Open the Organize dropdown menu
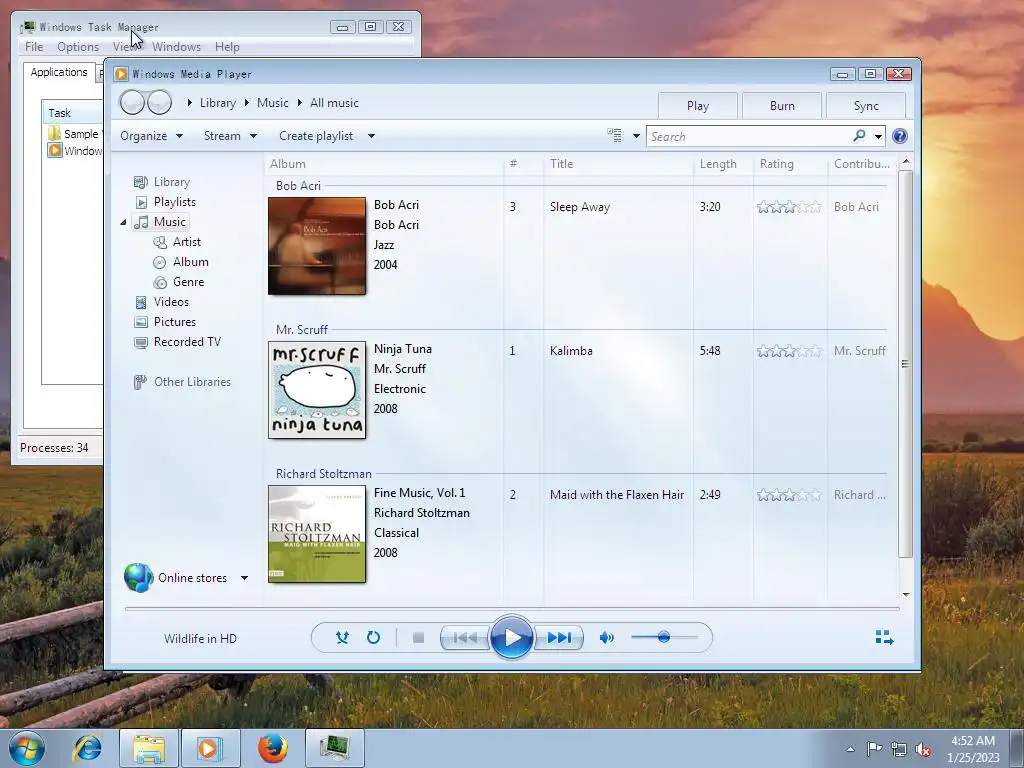Viewport: 1024px width, 768px height. 152,136
